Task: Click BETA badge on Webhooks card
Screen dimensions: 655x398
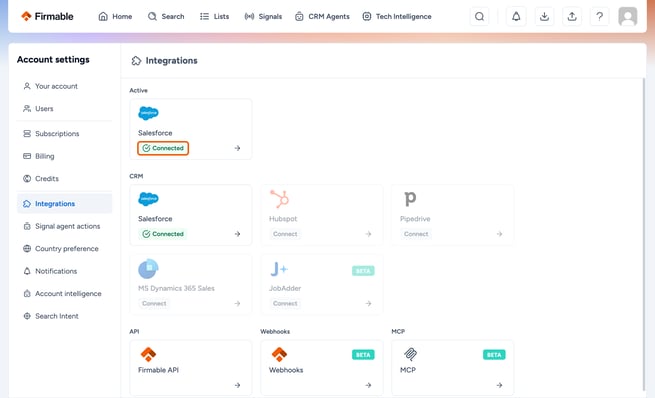Action: (x=363, y=355)
